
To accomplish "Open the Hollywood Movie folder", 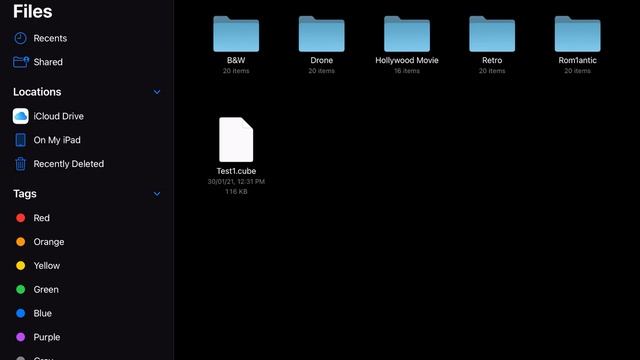I will (x=407, y=34).
